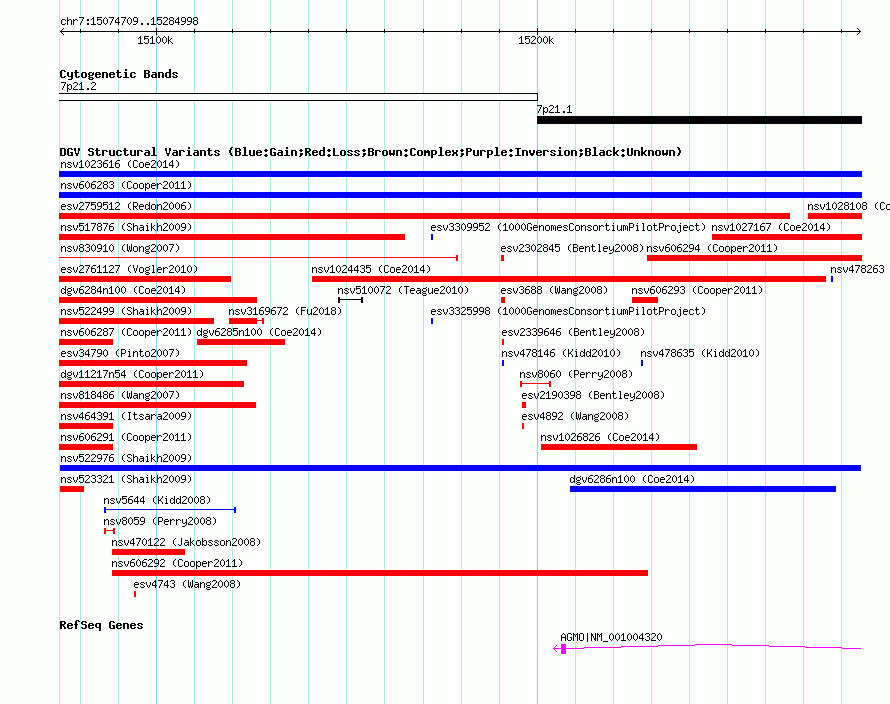Click the red nsv470122 loss bar
The image size is (890, 704).
pyautogui.click(x=148, y=552)
